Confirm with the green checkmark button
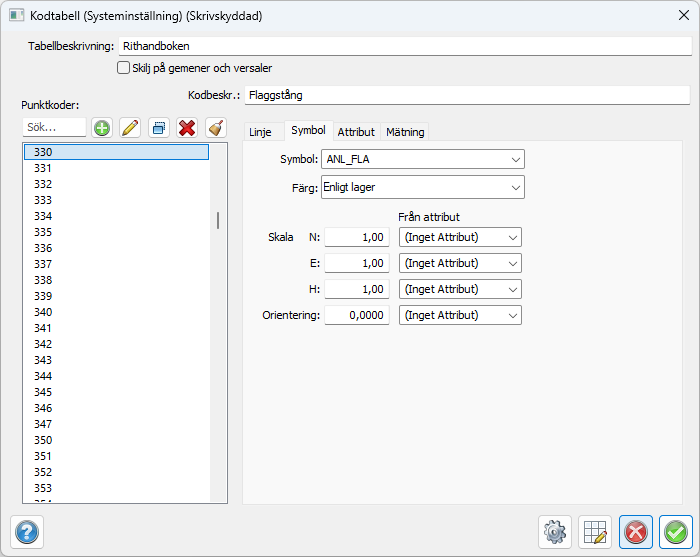Image resolution: width=700 pixels, height=557 pixels. 676,532
